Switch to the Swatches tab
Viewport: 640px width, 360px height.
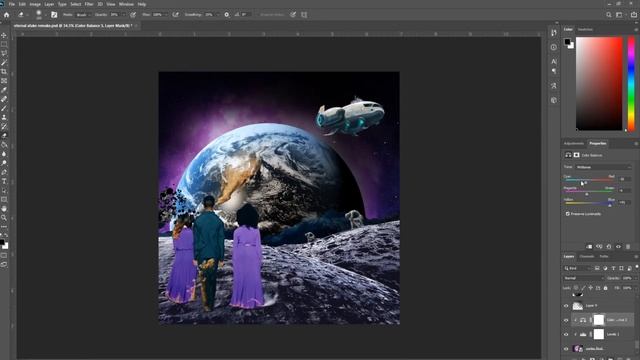point(585,29)
